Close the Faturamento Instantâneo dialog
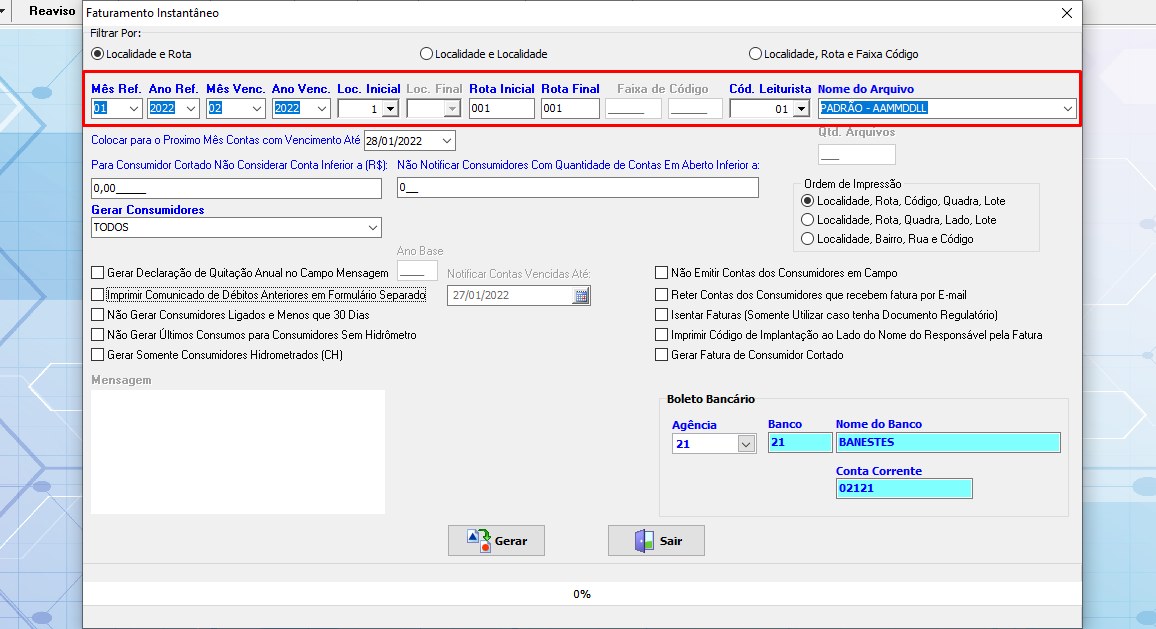Viewport: 1156px width, 629px height. click(x=1067, y=13)
